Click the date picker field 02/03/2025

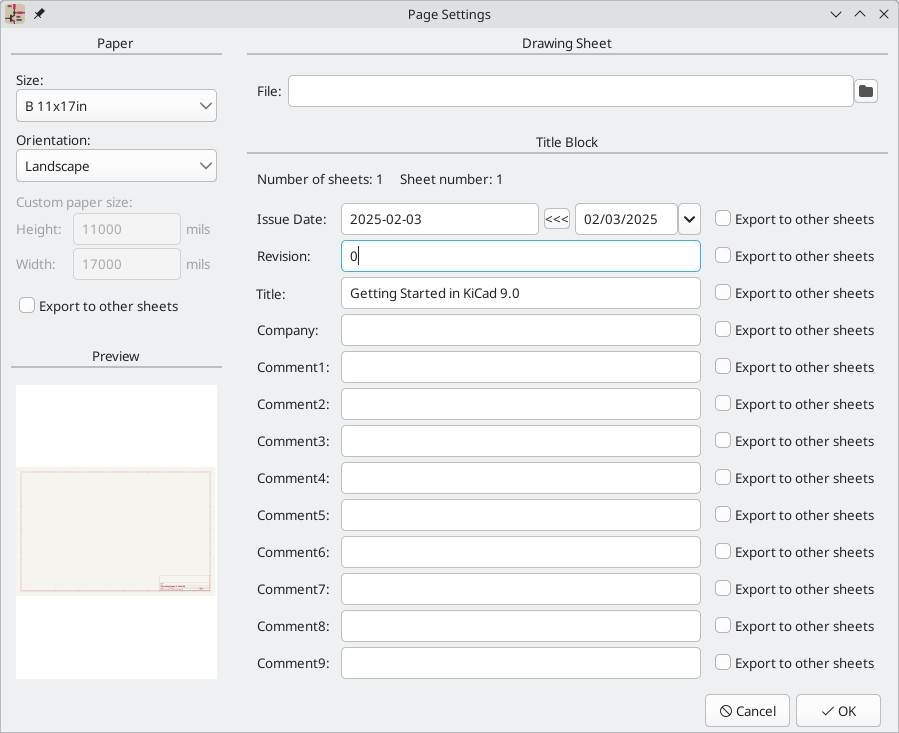626,219
